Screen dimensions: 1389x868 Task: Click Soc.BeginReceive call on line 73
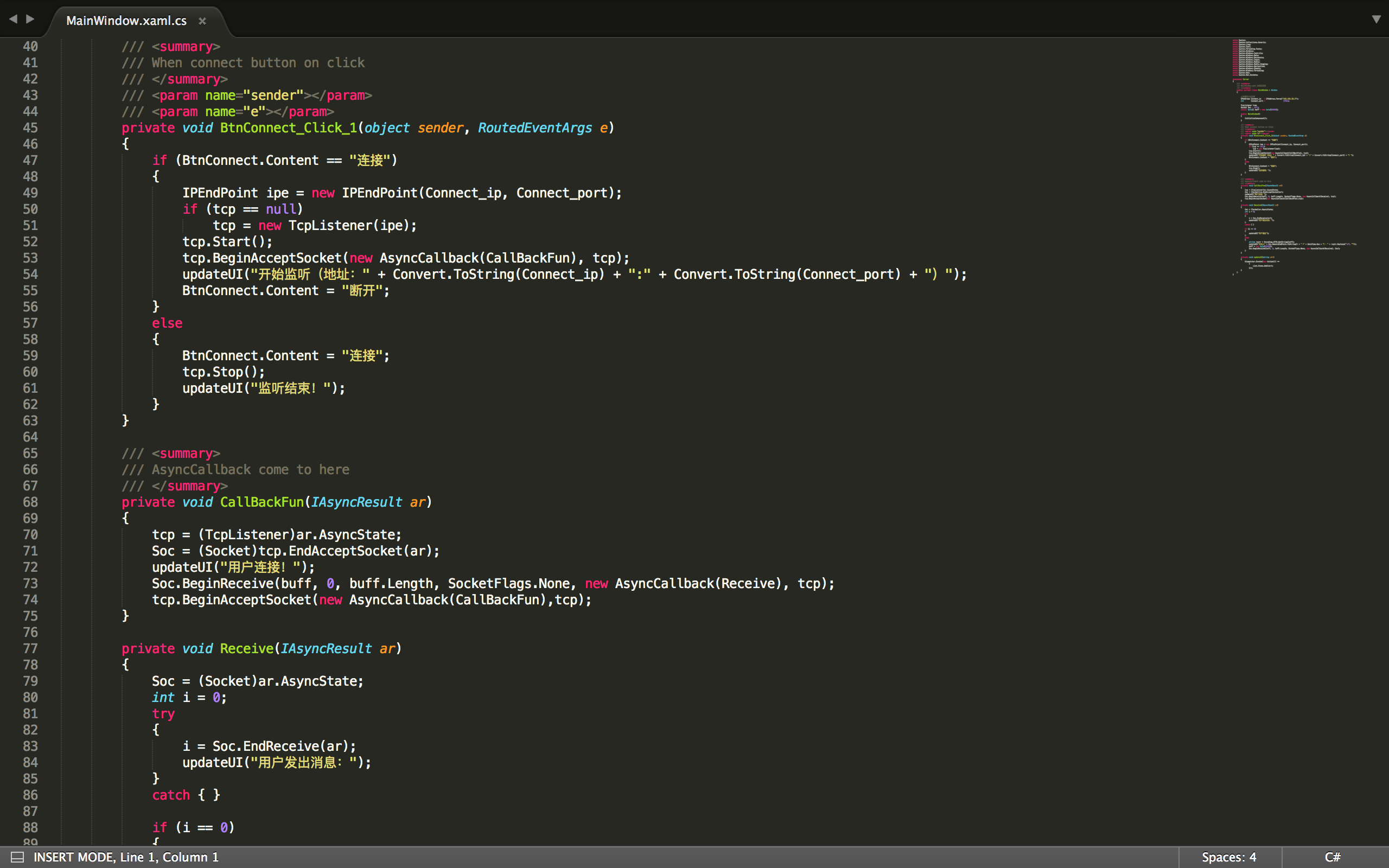493,583
